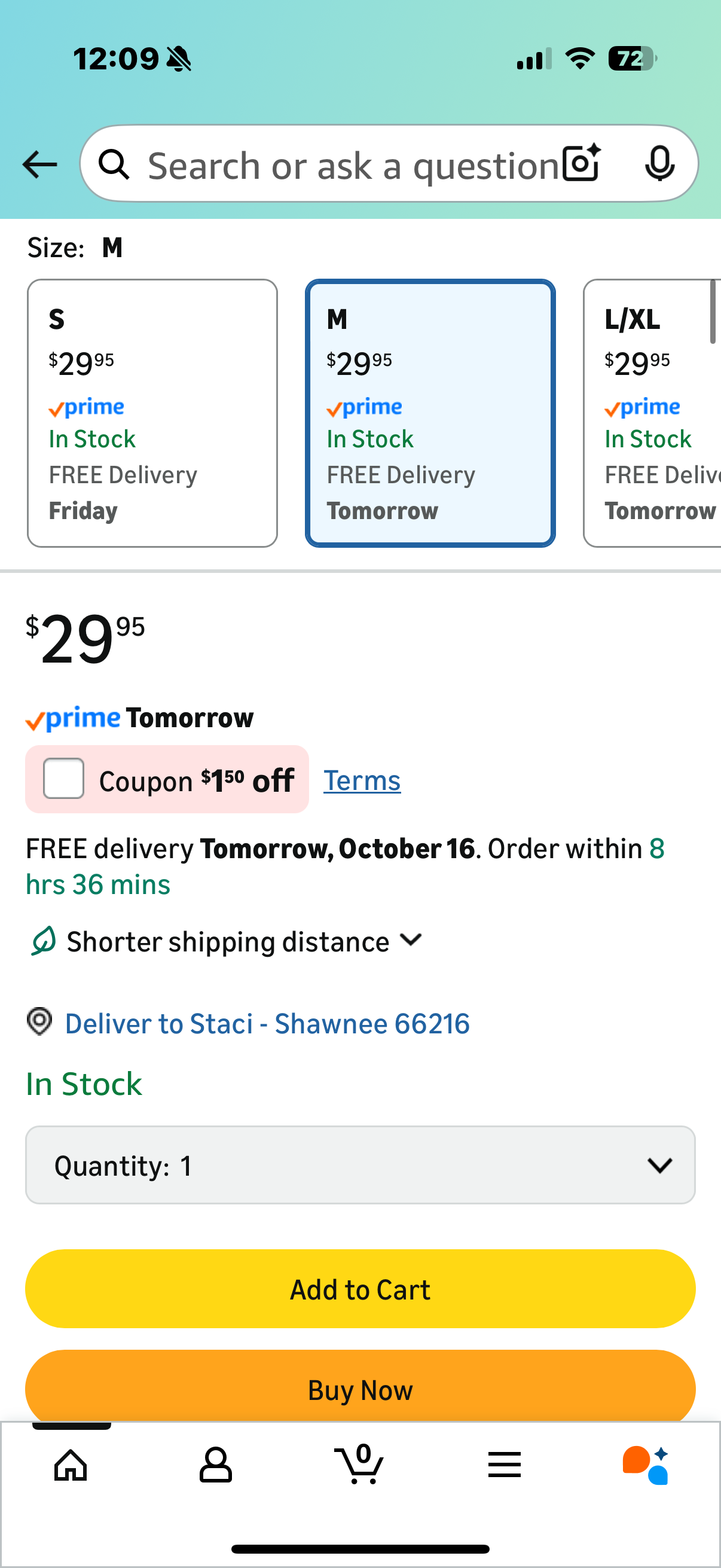Open the shopping cart icon
Image resolution: width=721 pixels, height=1568 pixels.
pos(359,1465)
